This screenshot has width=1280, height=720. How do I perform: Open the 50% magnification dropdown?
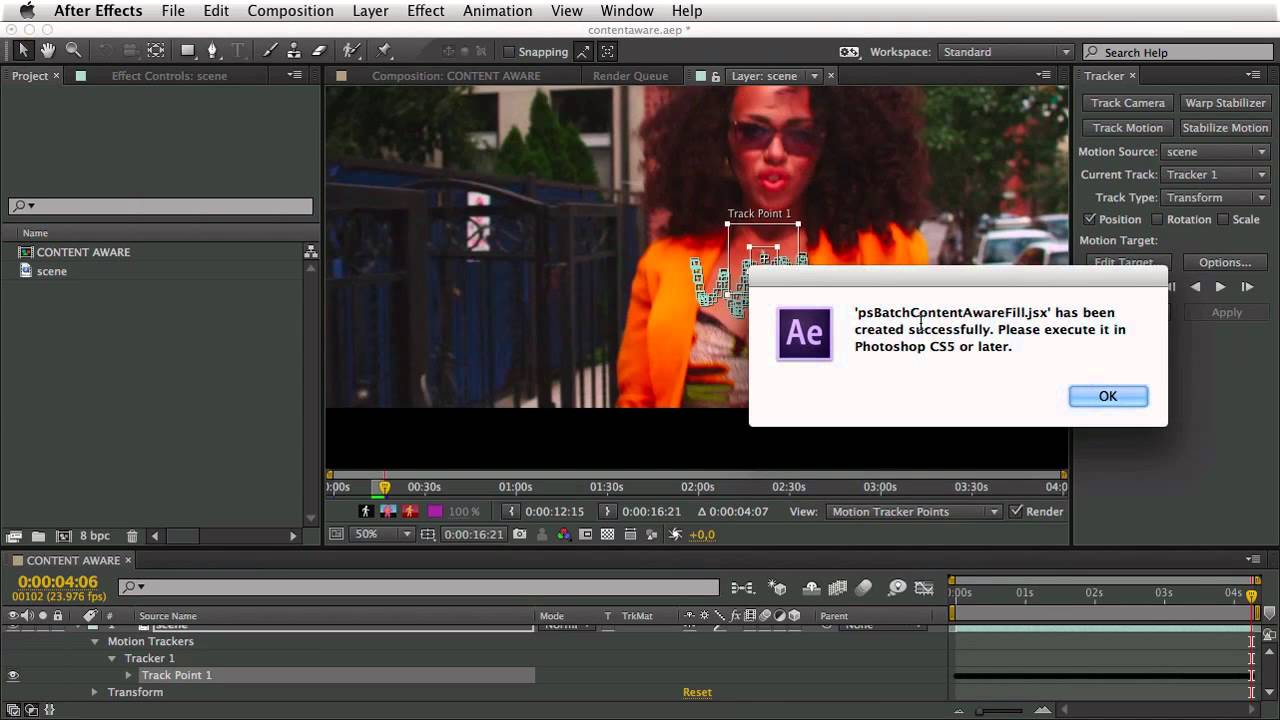pos(382,534)
